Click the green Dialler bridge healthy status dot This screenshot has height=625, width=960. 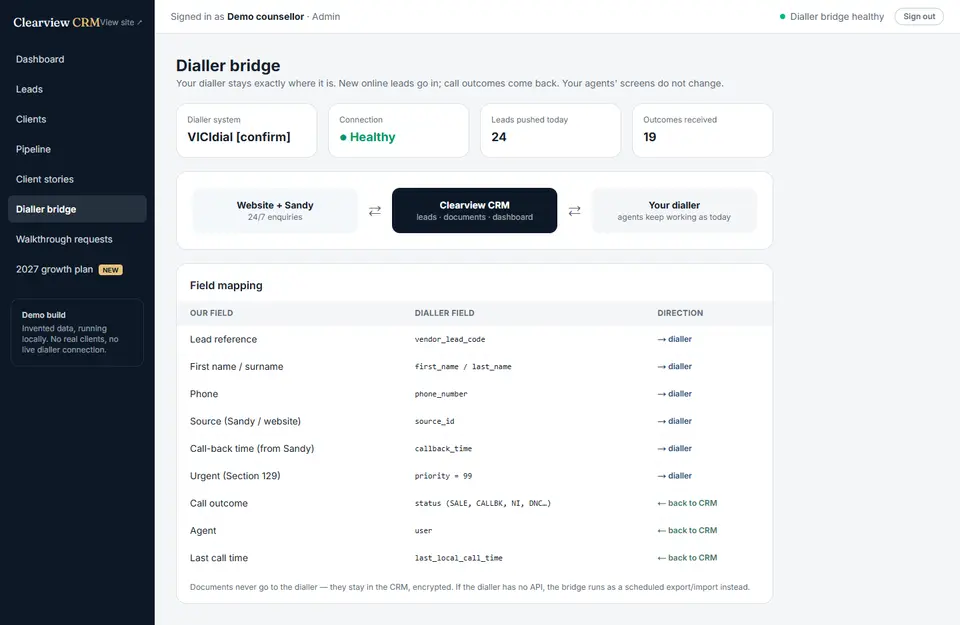(782, 17)
